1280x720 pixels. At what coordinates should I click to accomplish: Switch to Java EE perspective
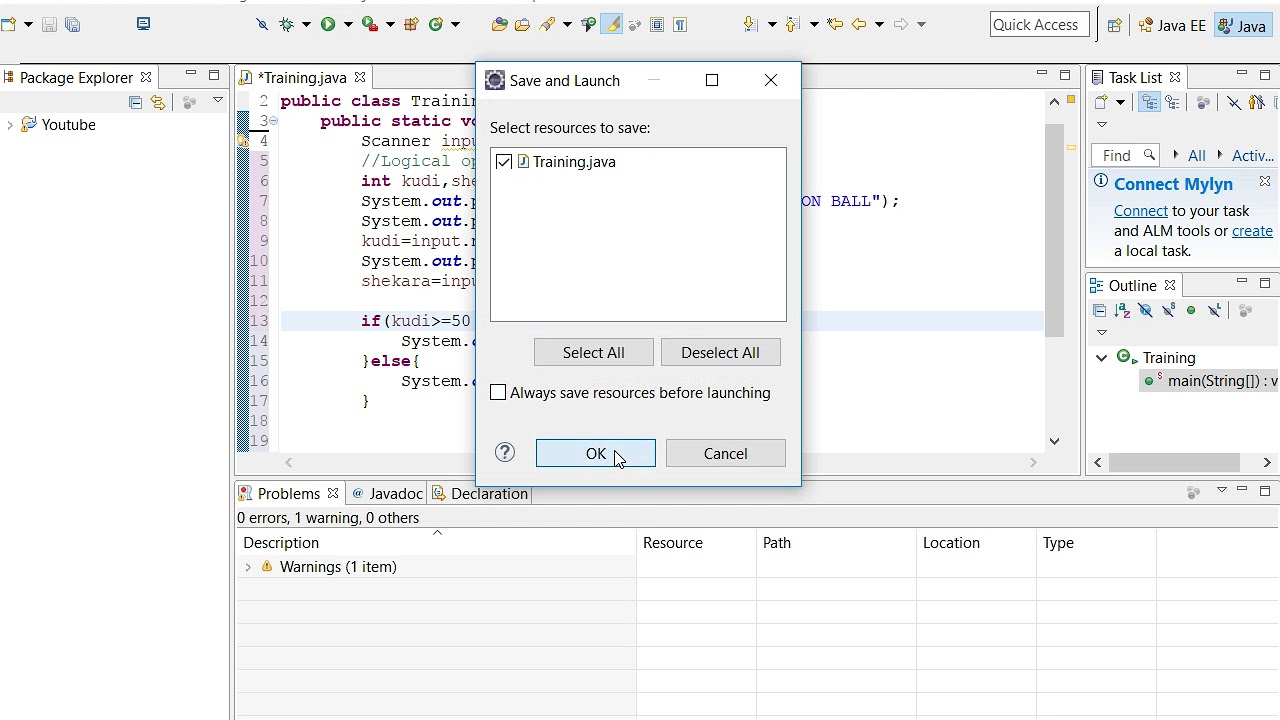click(1173, 26)
